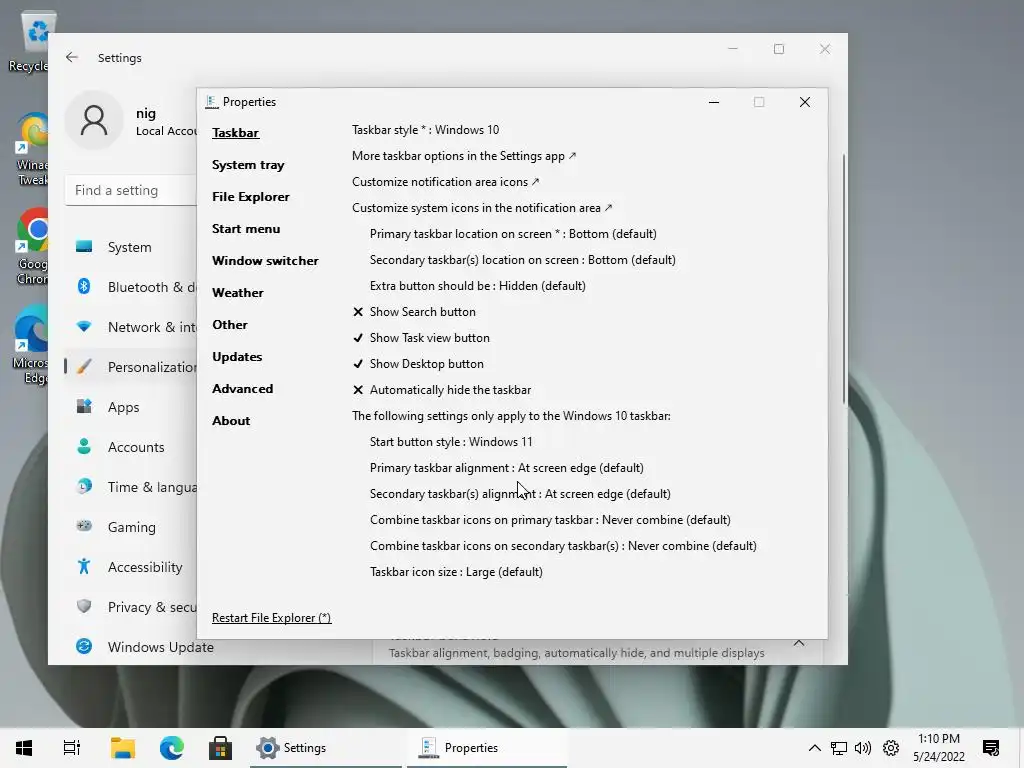Switch to System tray tab
The height and width of the screenshot is (768, 1024).
pyautogui.click(x=248, y=165)
